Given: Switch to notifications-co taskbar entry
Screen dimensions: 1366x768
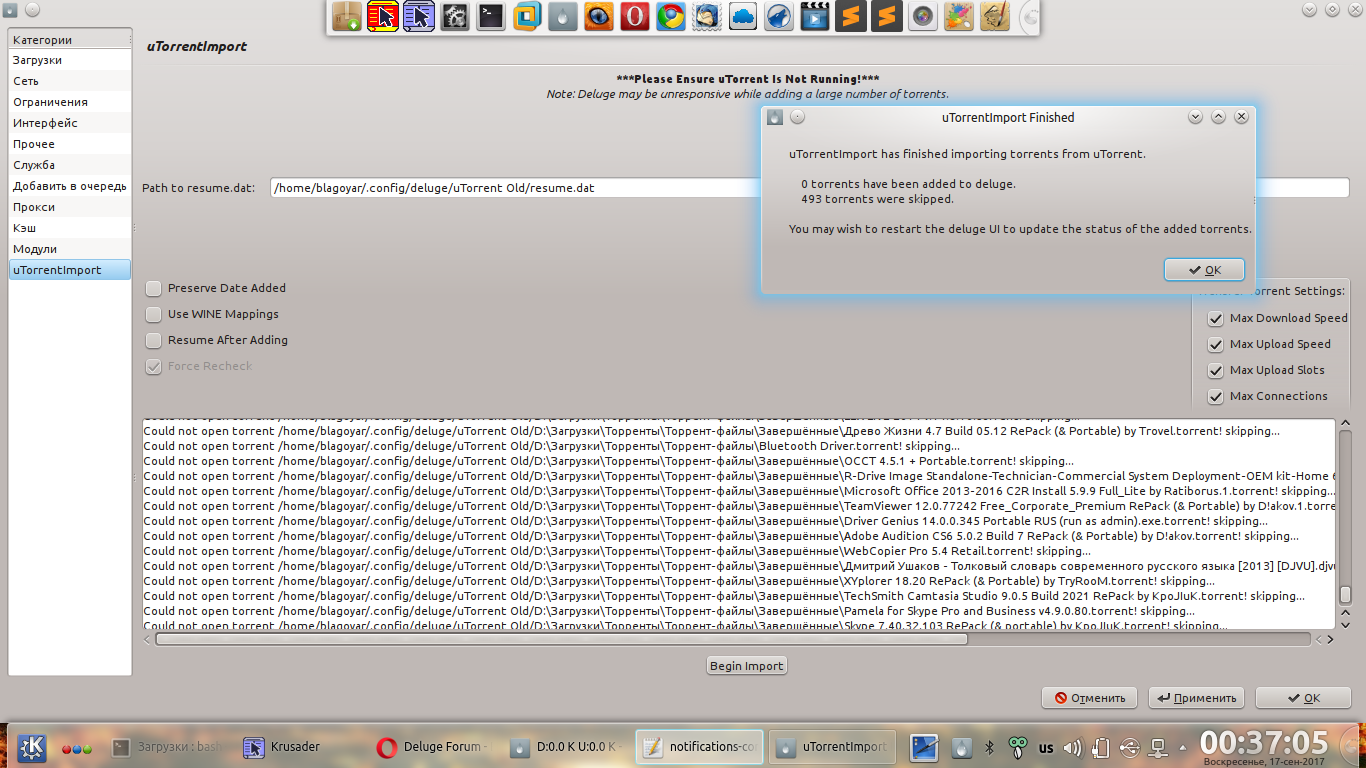Looking at the screenshot, I should [x=699, y=747].
